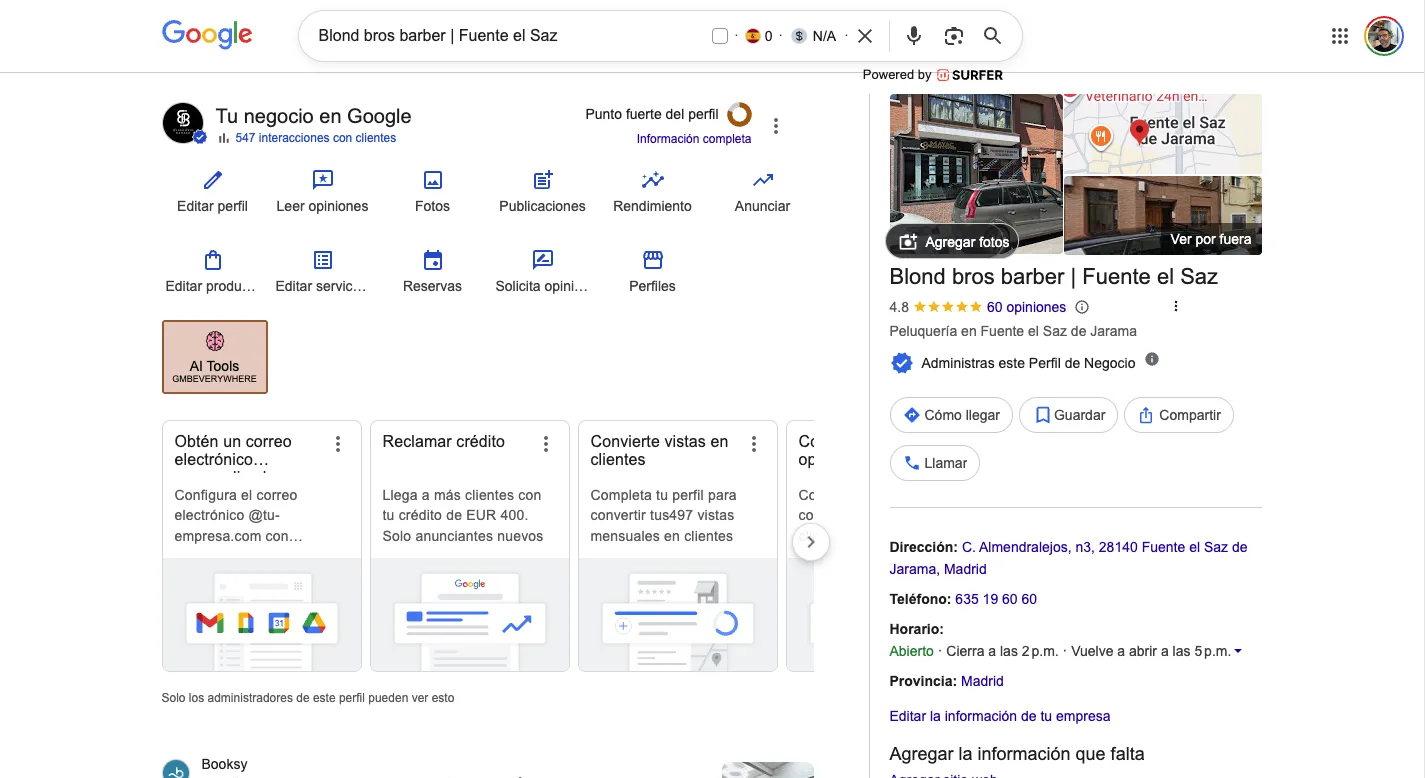Viewport: 1425px width, 778px height.
Task: Open Solicita opiniones icon
Action: pyautogui.click(x=542, y=260)
